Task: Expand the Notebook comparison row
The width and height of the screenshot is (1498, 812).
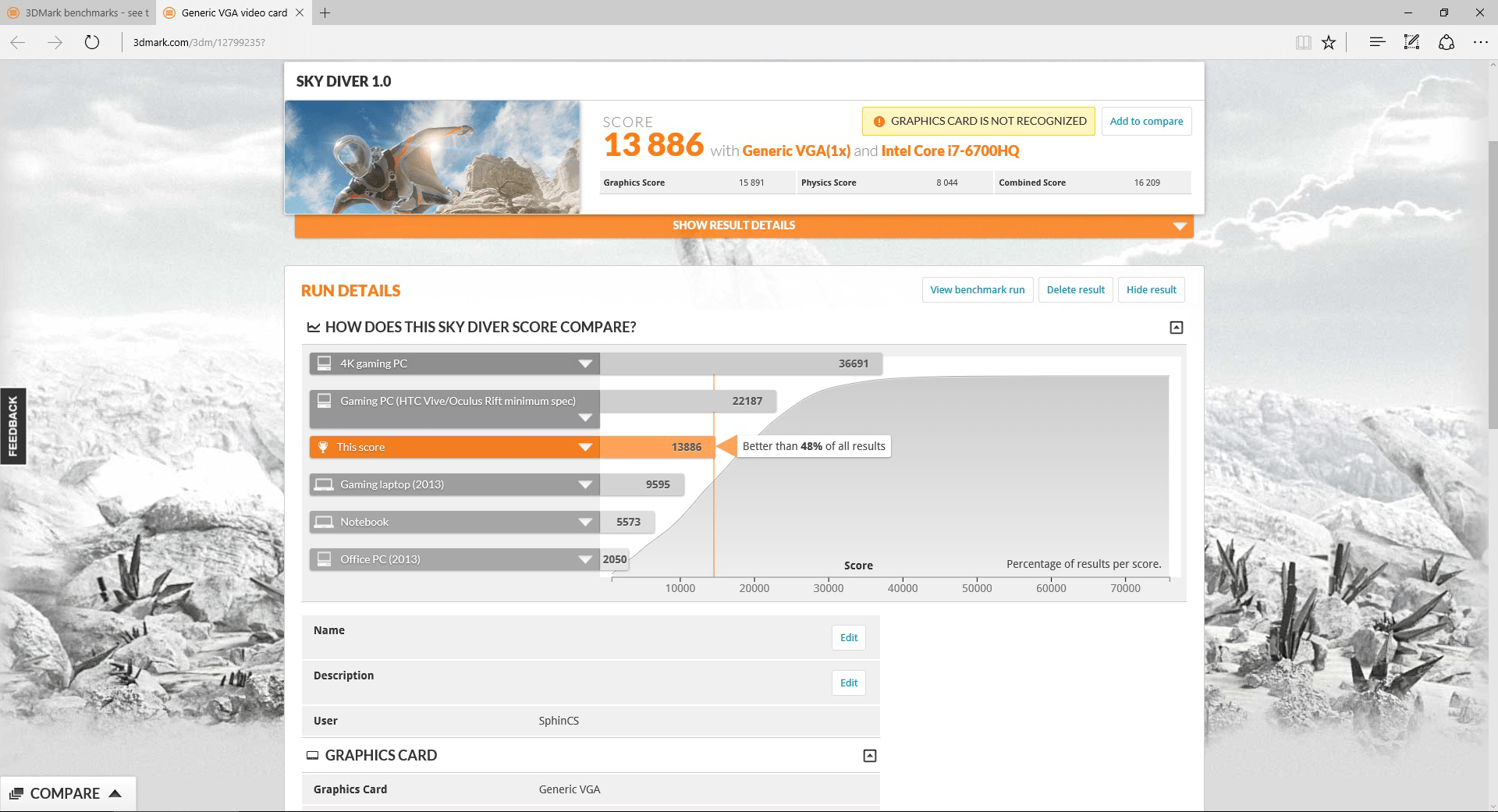Action: click(x=585, y=522)
